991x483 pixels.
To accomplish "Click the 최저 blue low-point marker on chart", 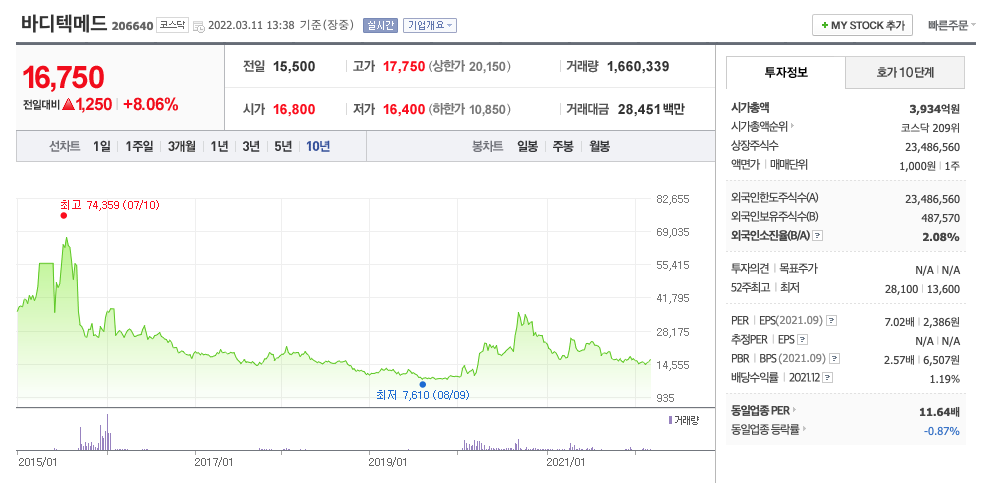I will click(422, 384).
